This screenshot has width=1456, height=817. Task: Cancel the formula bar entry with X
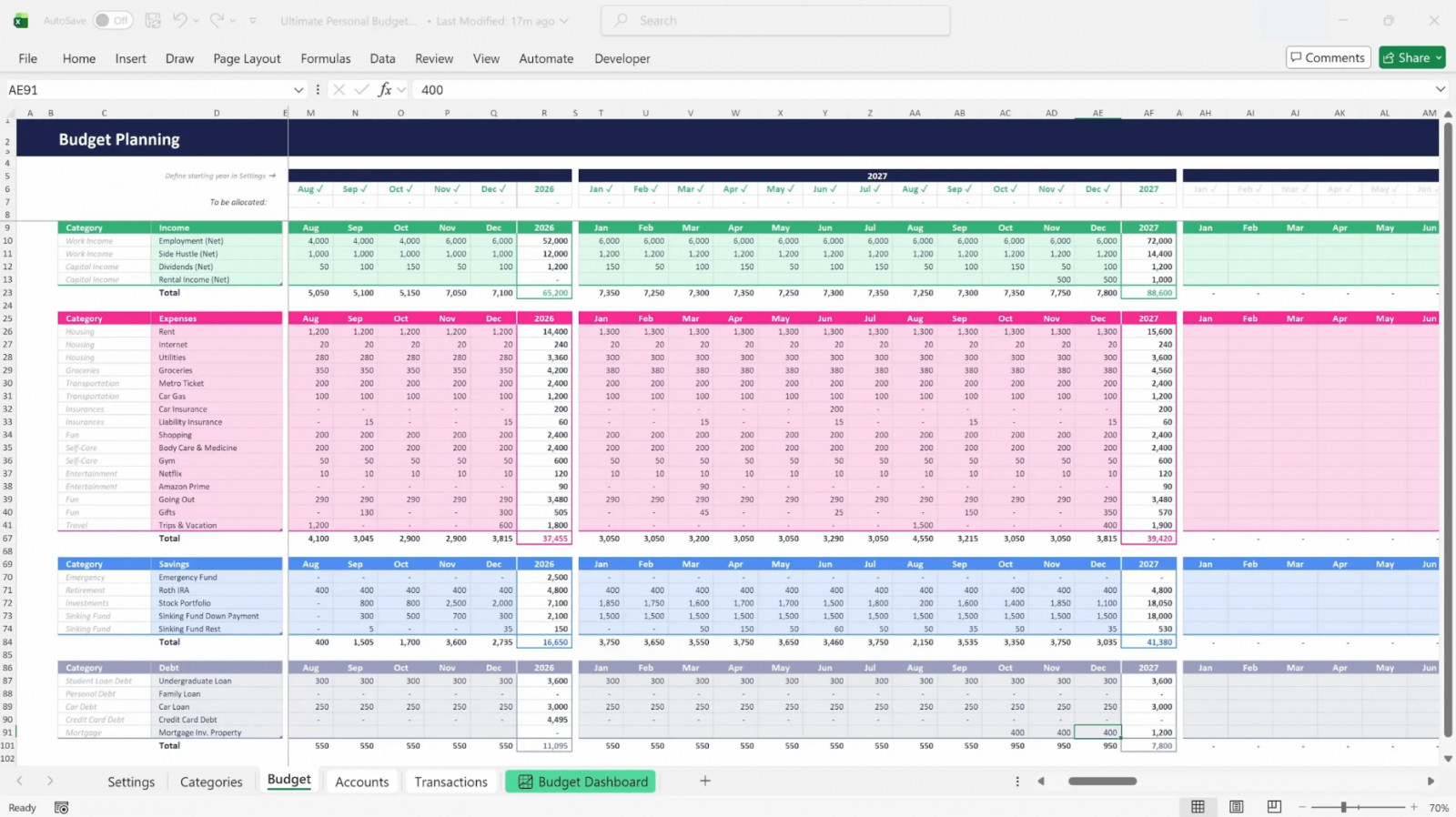point(339,89)
